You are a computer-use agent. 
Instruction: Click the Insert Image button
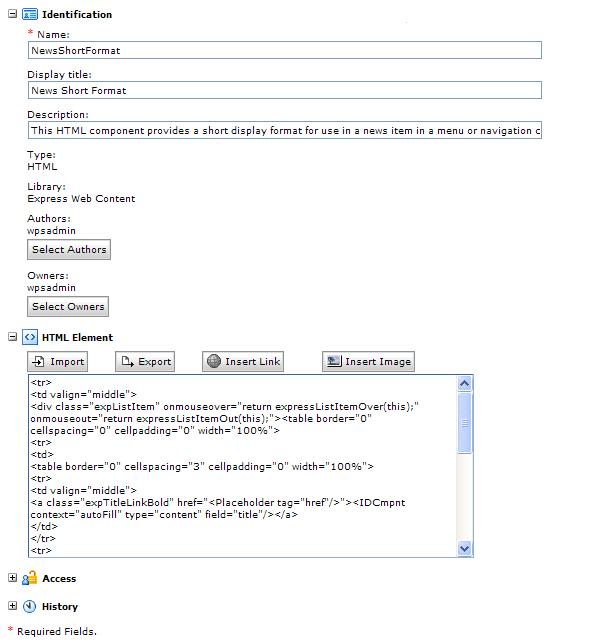click(368, 362)
